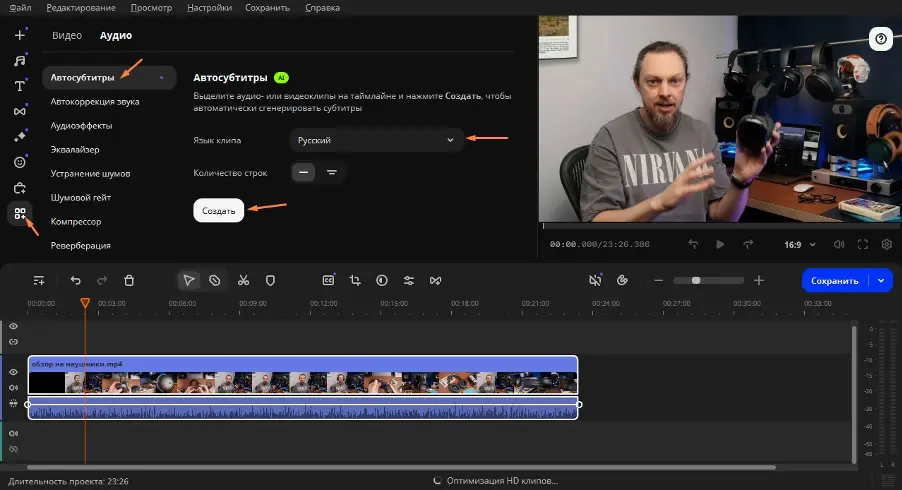Toggle visibility of the top overlay track
This screenshot has width=902, height=490.
[13, 326]
